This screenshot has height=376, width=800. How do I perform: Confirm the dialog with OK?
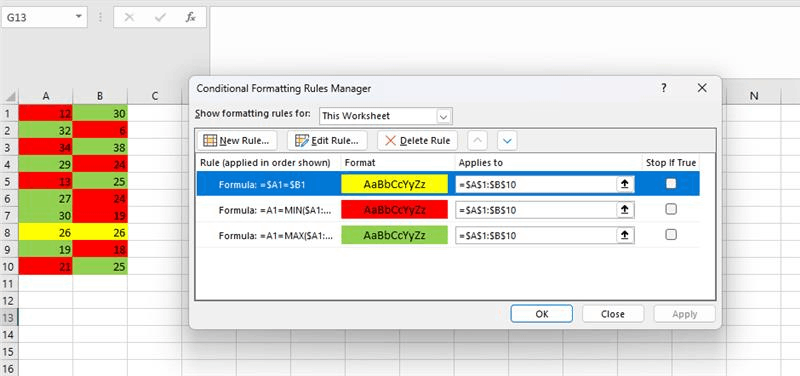tap(541, 314)
